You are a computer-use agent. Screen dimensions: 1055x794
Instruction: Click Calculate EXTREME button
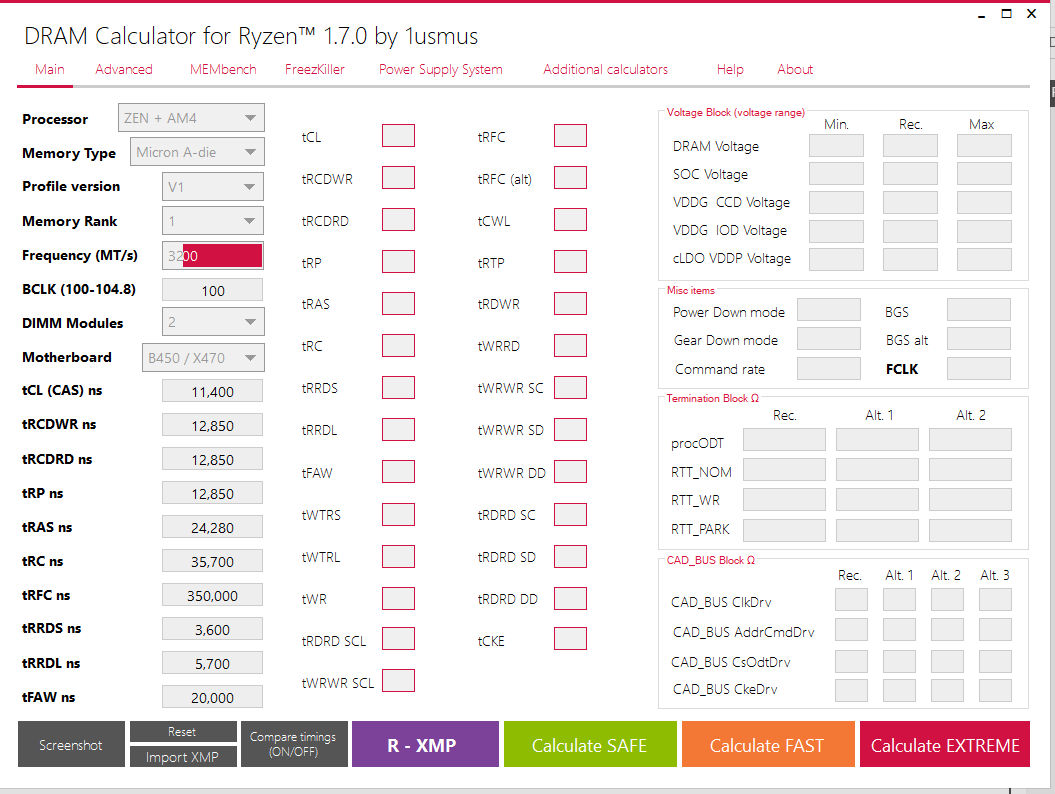945,744
